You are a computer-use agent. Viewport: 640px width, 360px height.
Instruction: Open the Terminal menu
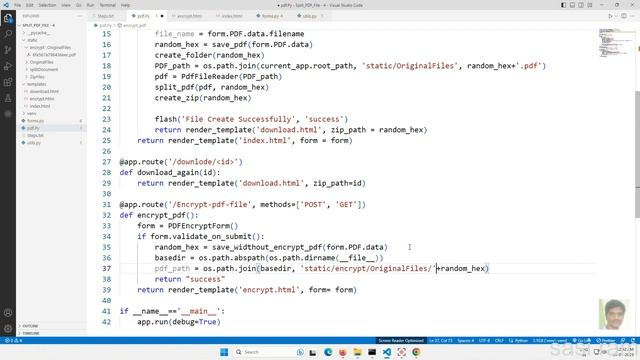click(x=108, y=5)
